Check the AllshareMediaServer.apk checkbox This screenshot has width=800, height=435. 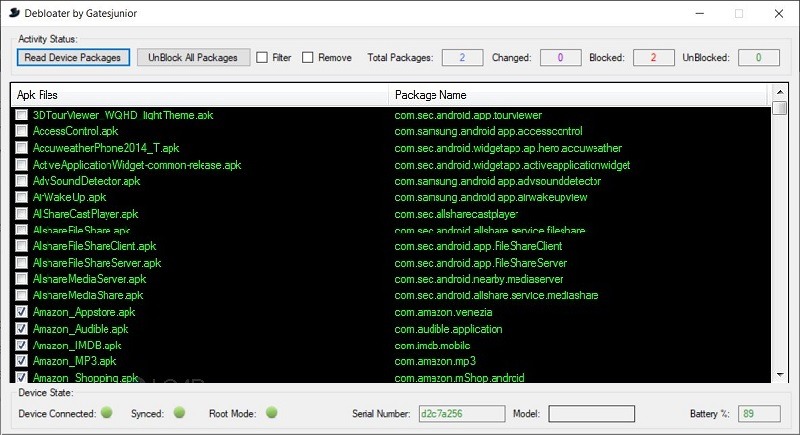[21, 279]
